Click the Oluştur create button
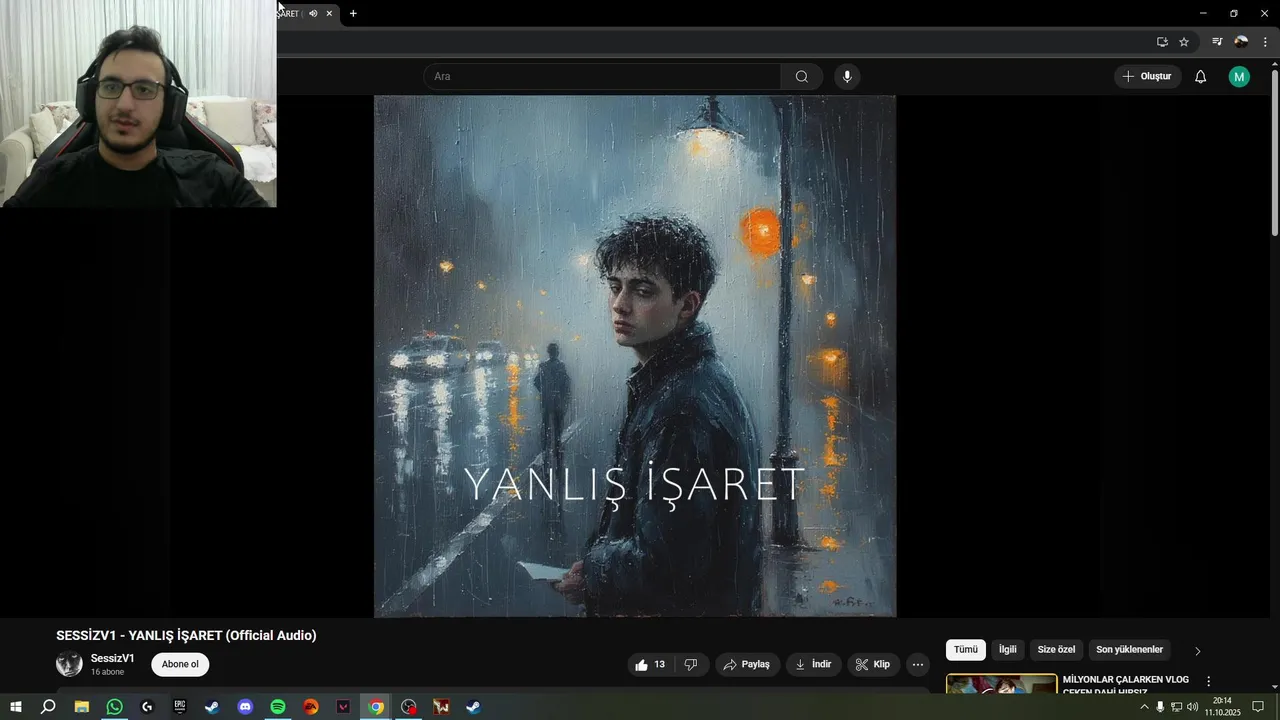The height and width of the screenshot is (720, 1280). pos(1147,77)
